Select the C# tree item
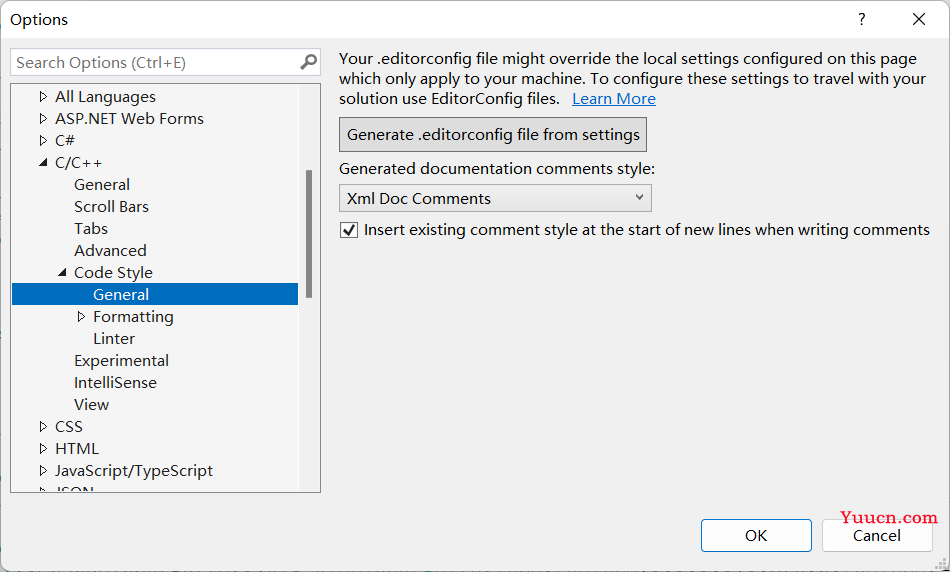 (65, 141)
